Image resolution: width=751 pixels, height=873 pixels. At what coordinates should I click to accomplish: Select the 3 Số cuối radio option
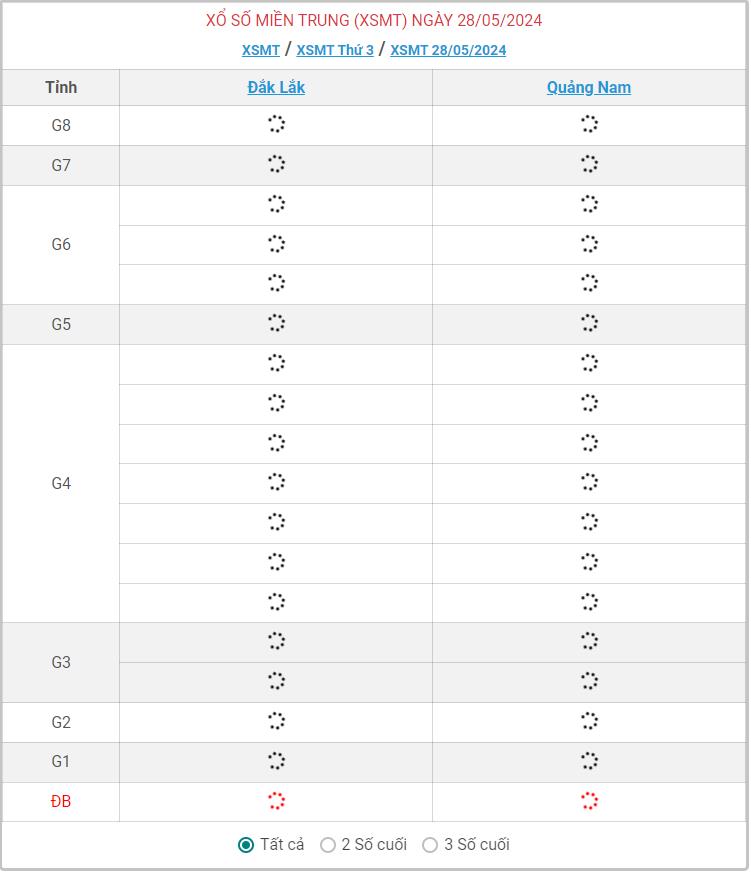430,845
